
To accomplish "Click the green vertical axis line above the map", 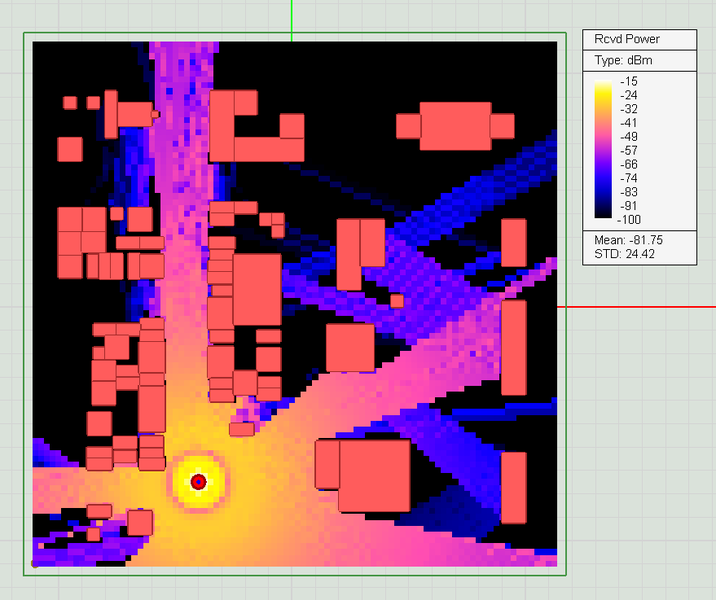I will tap(292, 18).
